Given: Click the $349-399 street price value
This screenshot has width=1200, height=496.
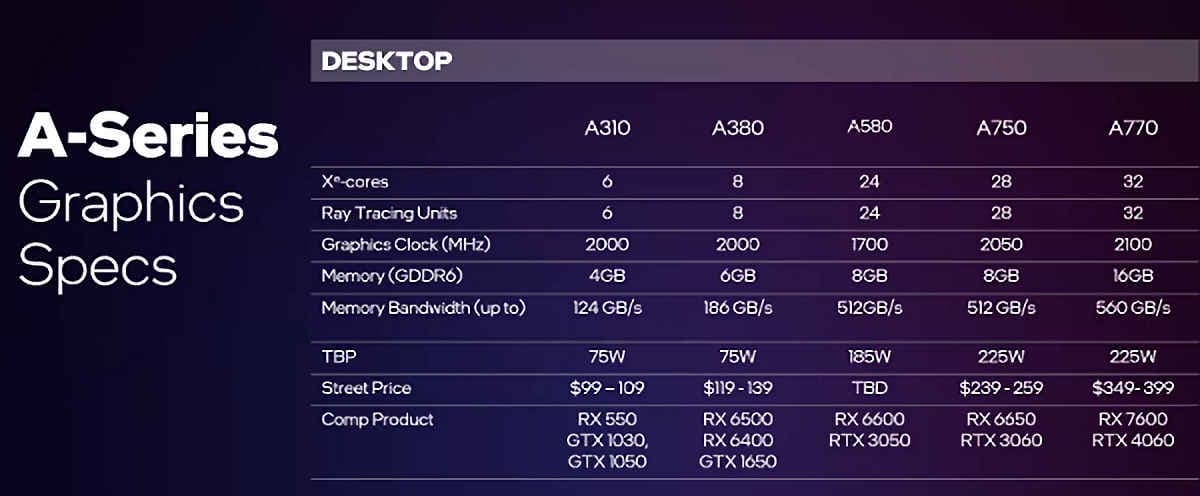Looking at the screenshot, I should 1132,388.
